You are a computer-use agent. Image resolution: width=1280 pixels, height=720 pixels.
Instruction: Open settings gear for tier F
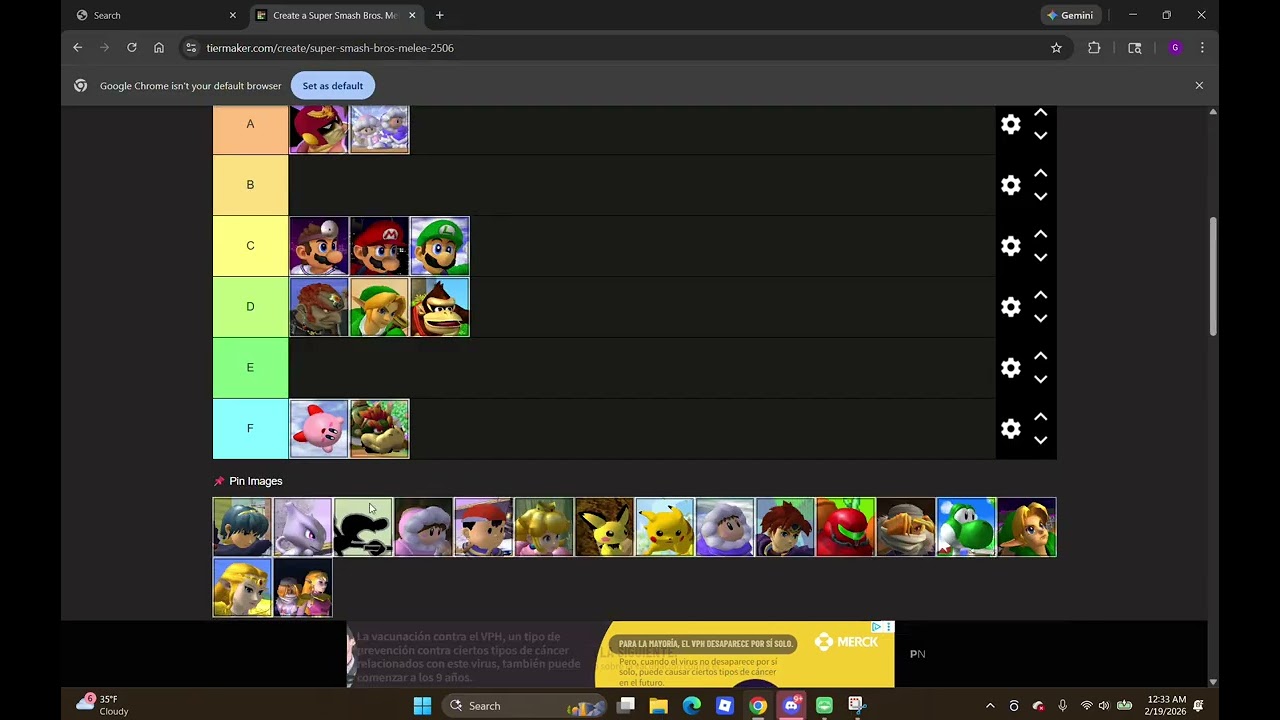point(1011,429)
